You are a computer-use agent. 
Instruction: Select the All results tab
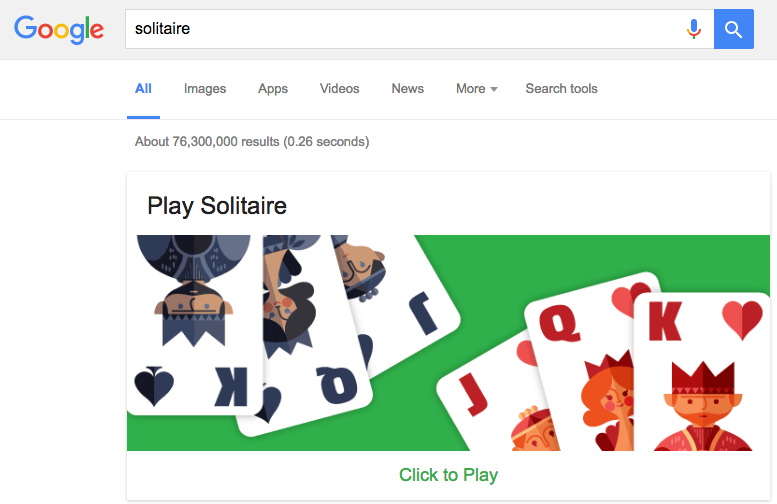pyautogui.click(x=143, y=89)
